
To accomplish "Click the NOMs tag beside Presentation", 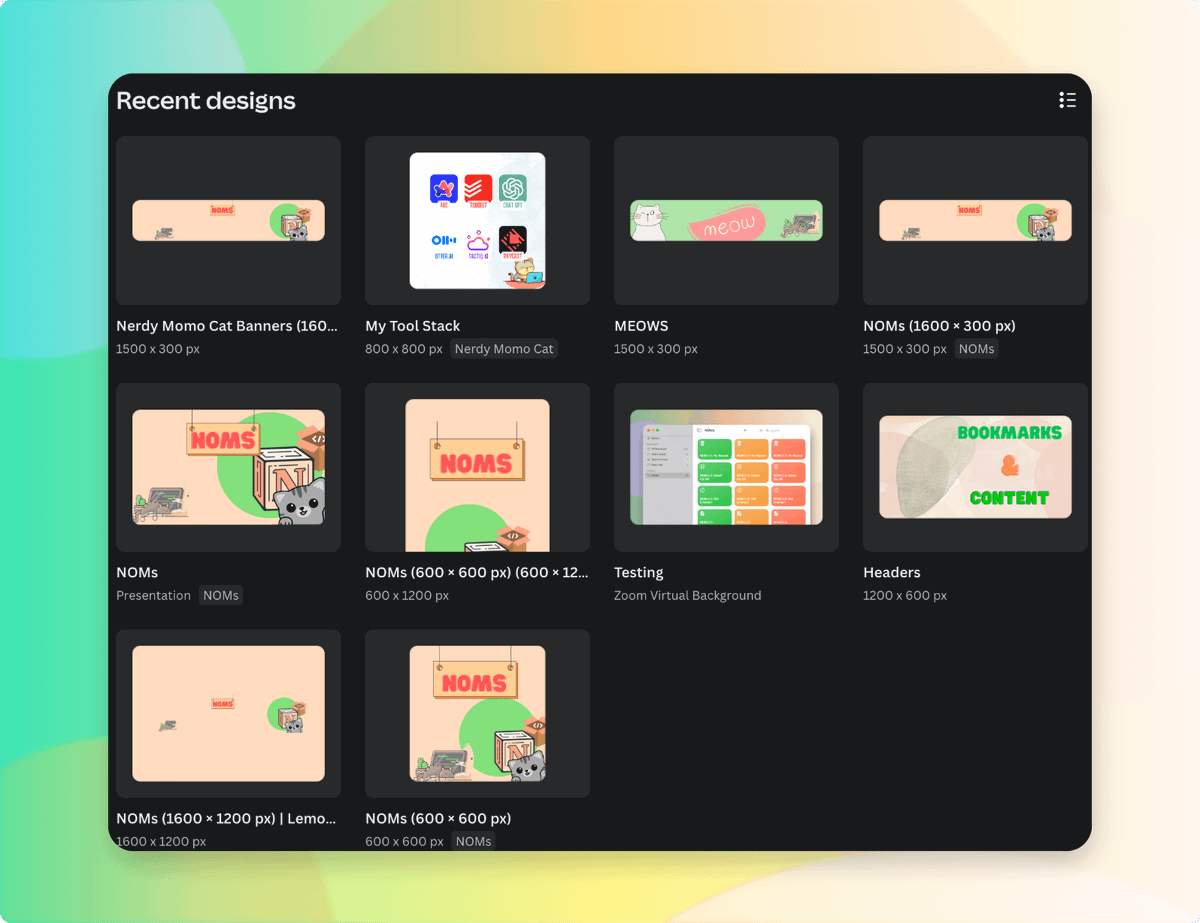I will [x=221, y=595].
